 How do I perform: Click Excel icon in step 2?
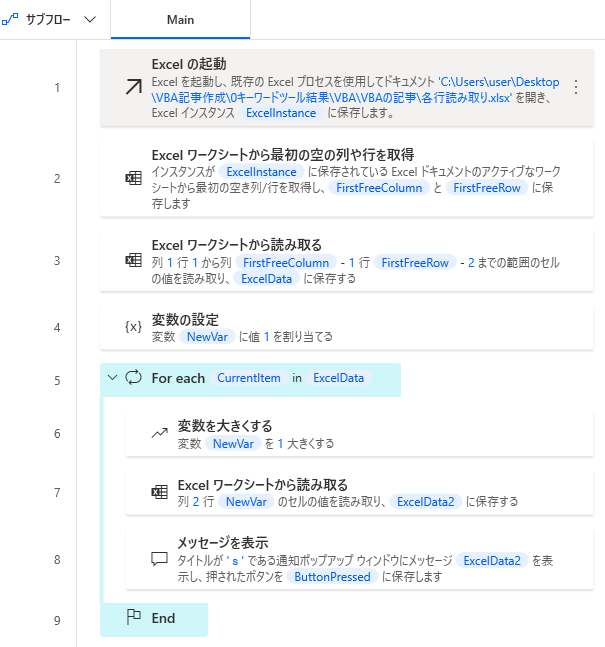click(x=132, y=178)
